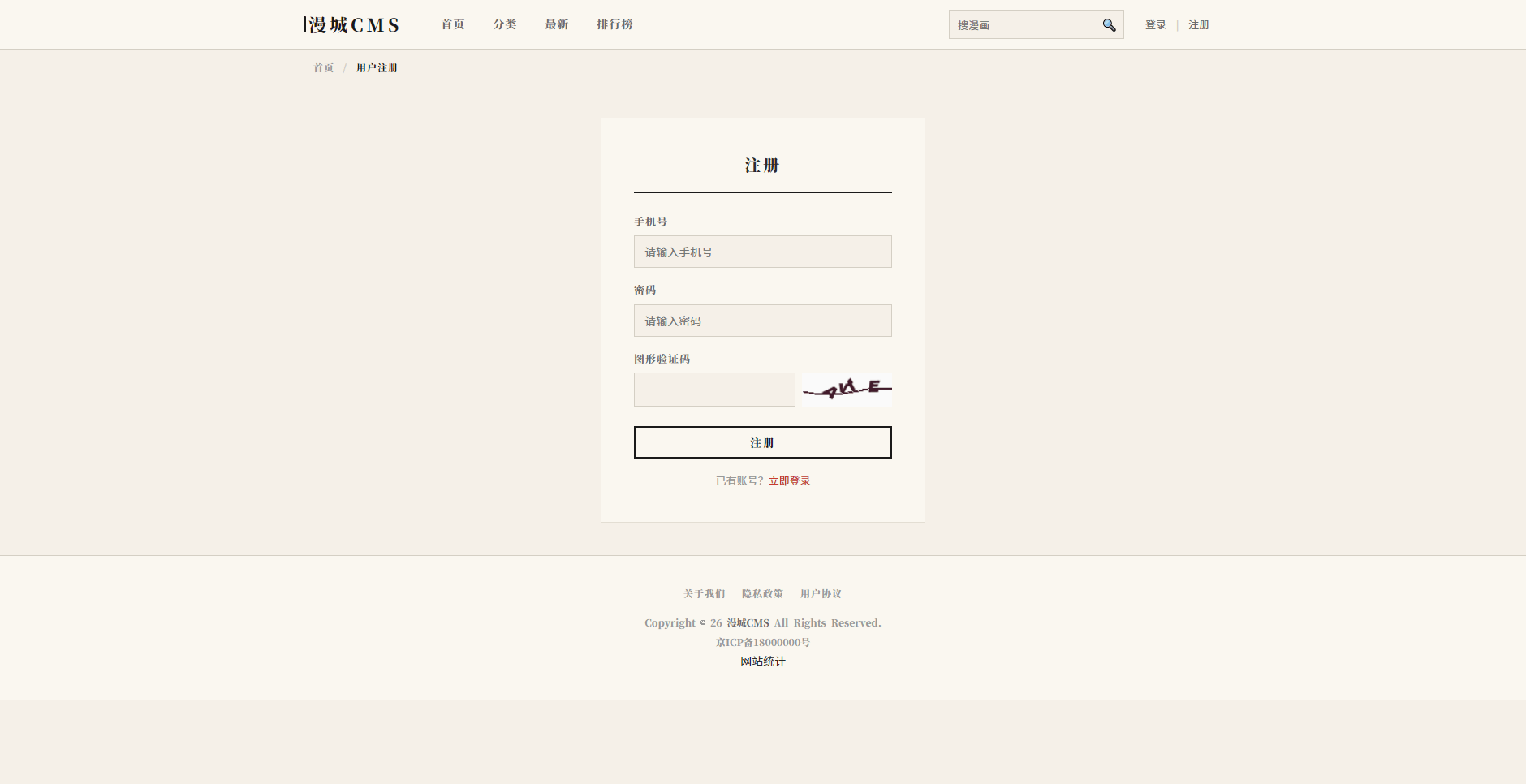This screenshot has height=784, width=1526.
Task: Click the 注册 form heading
Action: coord(762,166)
